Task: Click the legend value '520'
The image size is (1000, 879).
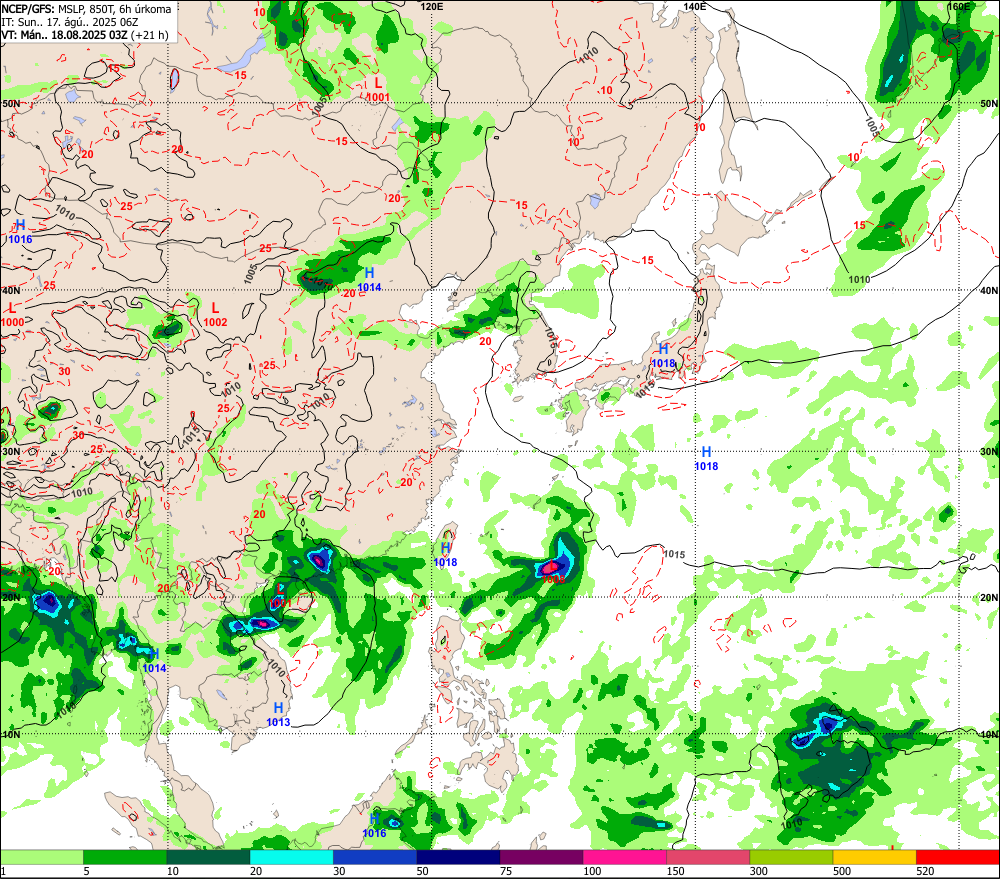Action: [925, 871]
